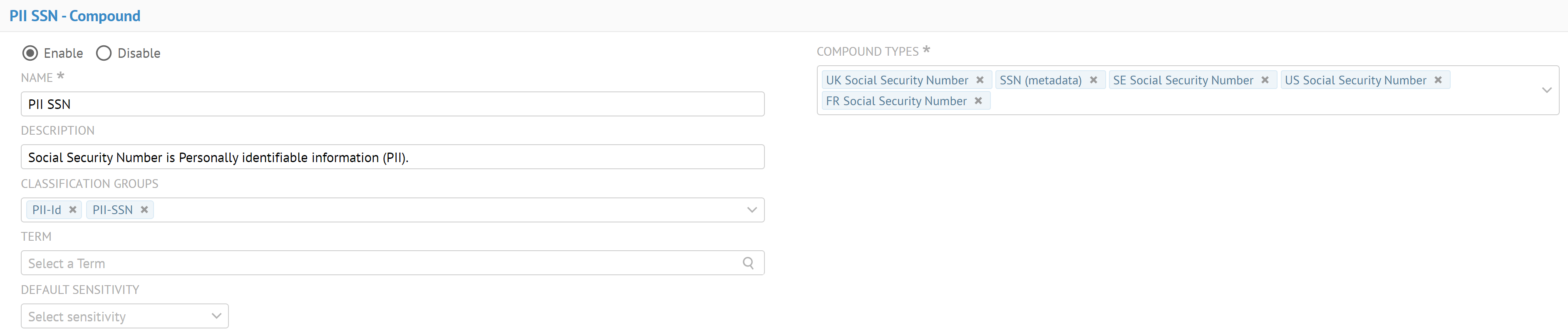The height and width of the screenshot is (333, 1568).
Task: Remove SE Social Security Number compound type
Action: coord(1265,80)
